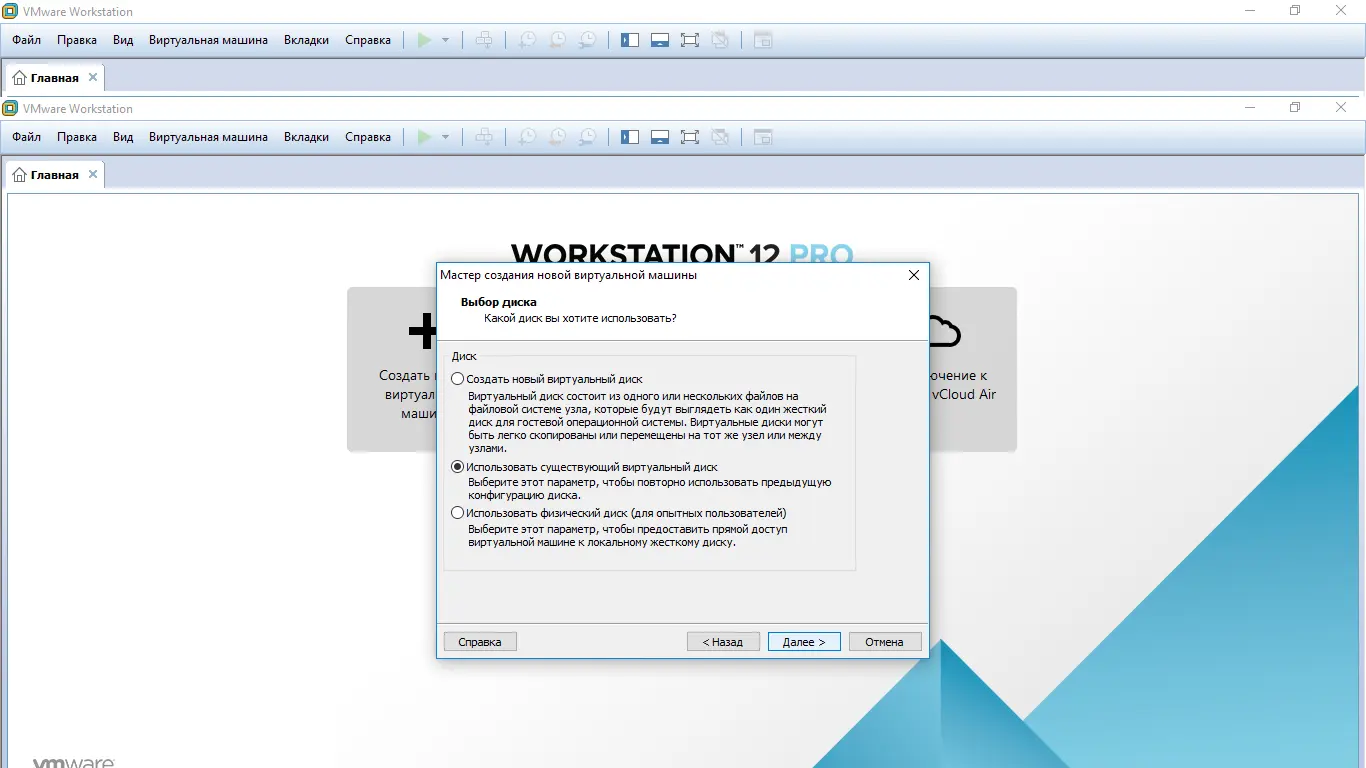Click the '< Назад' button in the wizard
This screenshot has height=768, width=1366.
point(723,642)
